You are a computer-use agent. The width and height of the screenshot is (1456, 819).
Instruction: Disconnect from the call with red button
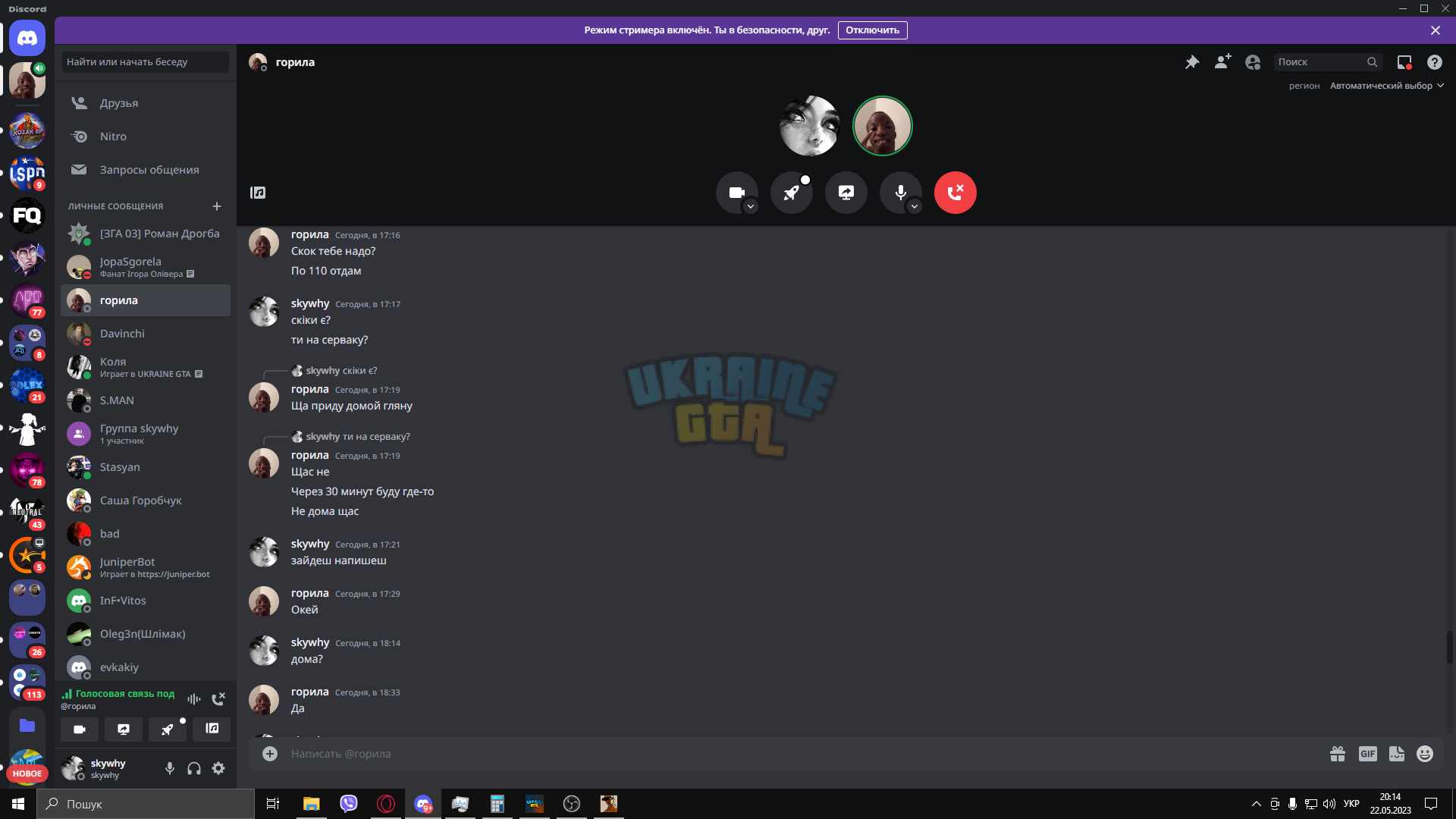click(x=955, y=193)
